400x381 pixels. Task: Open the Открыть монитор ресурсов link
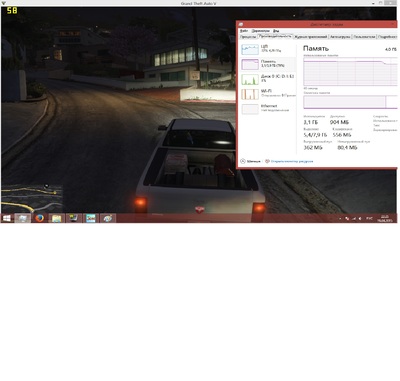[x=292, y=161]
